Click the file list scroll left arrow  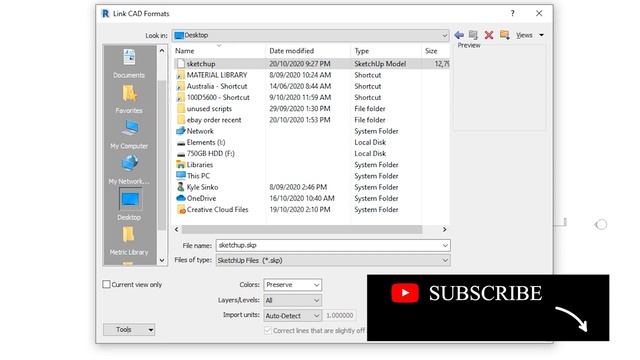pos(177,229)
